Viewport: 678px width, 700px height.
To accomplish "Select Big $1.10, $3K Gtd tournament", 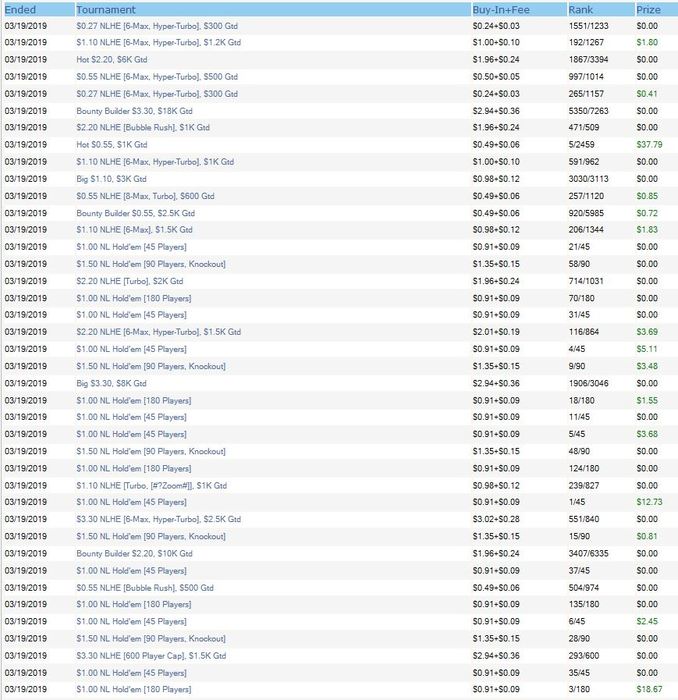I will 111,179.
